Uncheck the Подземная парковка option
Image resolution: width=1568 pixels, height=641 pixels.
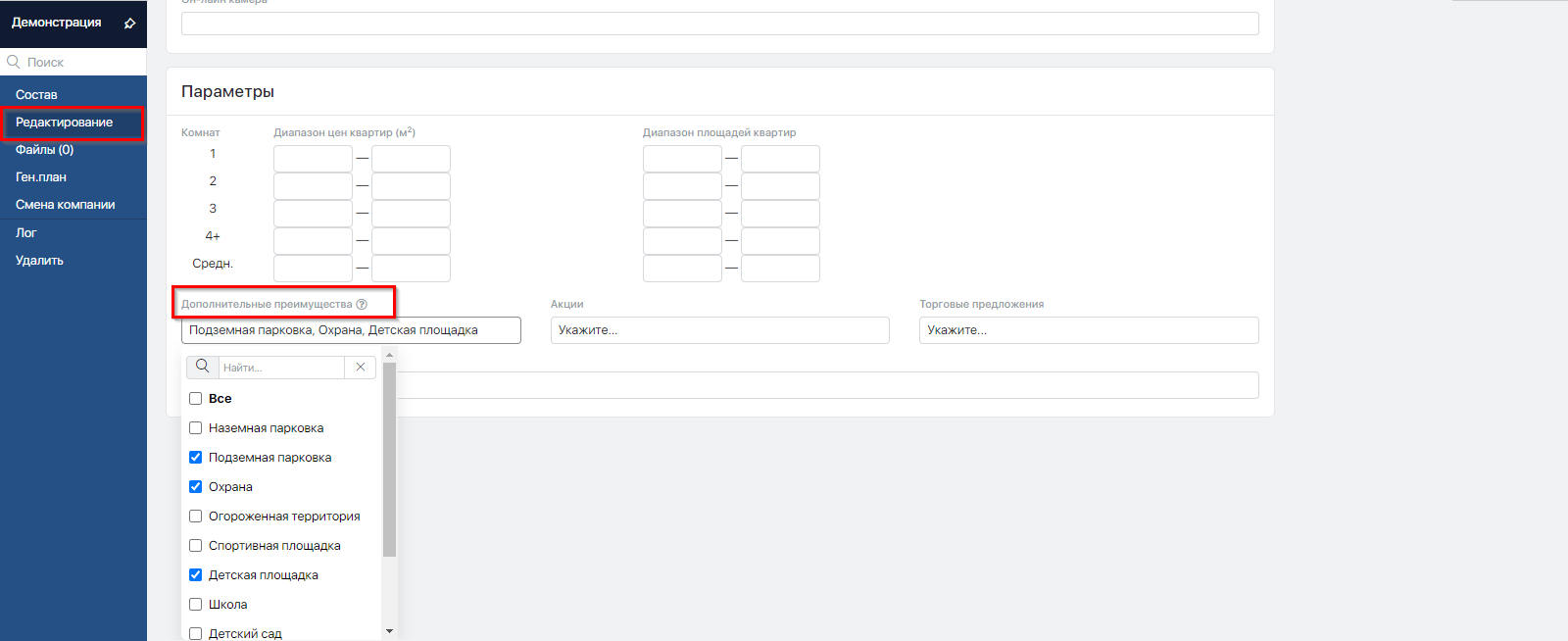pyautogui.click(x=196, y=458)
